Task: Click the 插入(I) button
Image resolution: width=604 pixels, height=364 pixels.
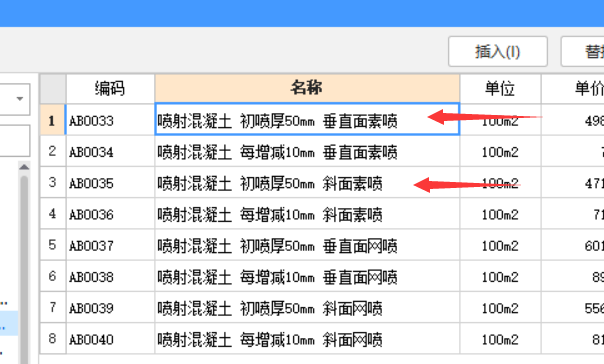Action: point(498,51)
